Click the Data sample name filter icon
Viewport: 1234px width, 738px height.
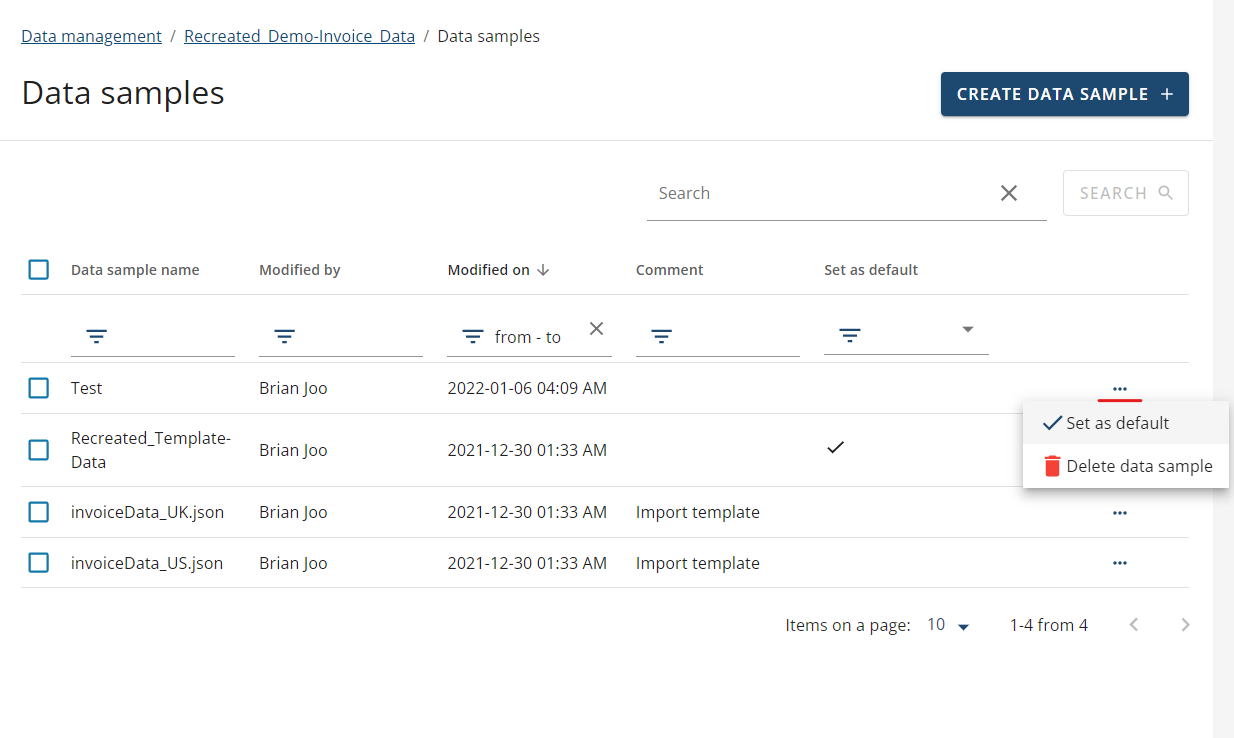(x=96, y=337)
